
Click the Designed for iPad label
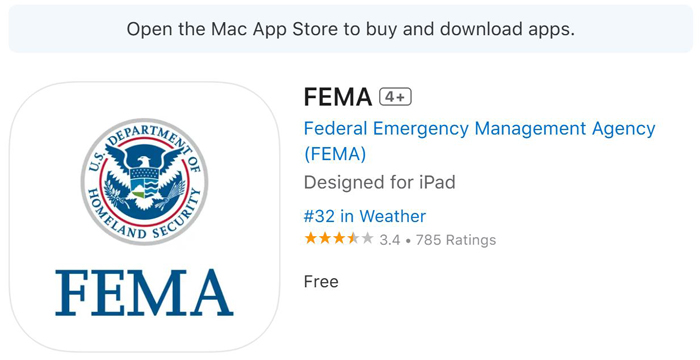point(379,182)
